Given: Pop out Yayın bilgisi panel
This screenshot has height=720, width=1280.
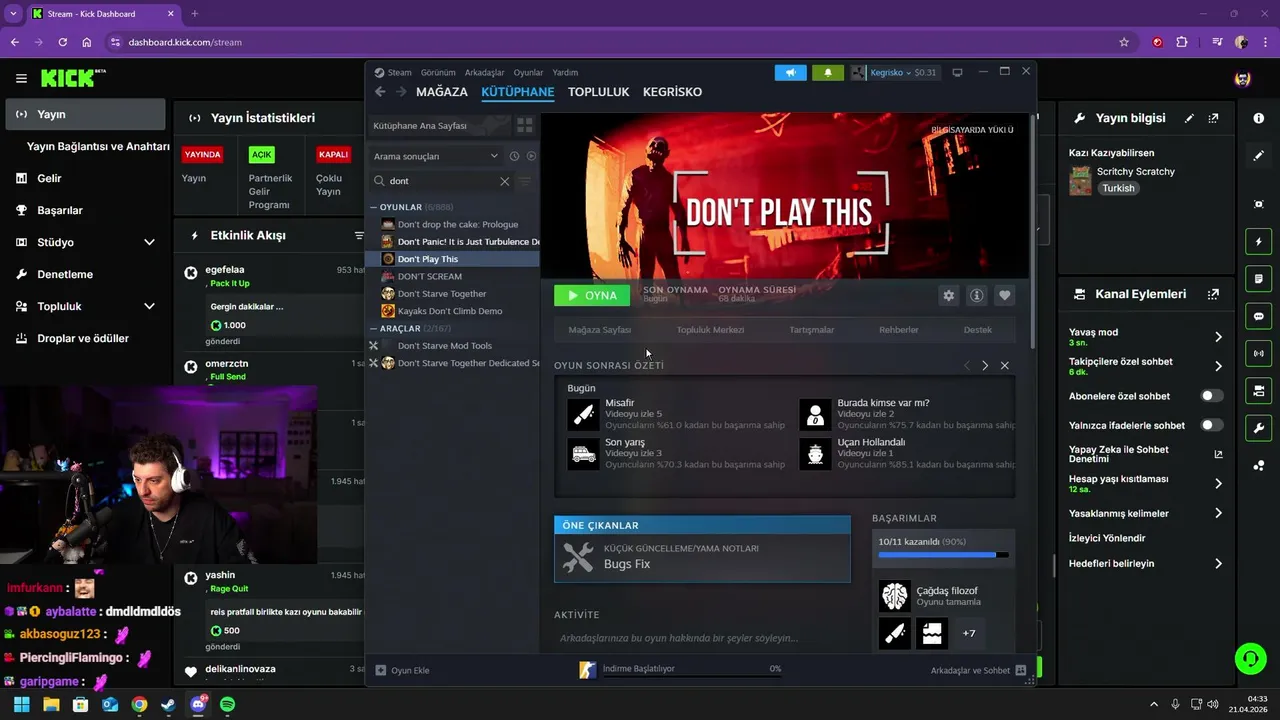Looking at the screenshot, I should (1213, 118).
